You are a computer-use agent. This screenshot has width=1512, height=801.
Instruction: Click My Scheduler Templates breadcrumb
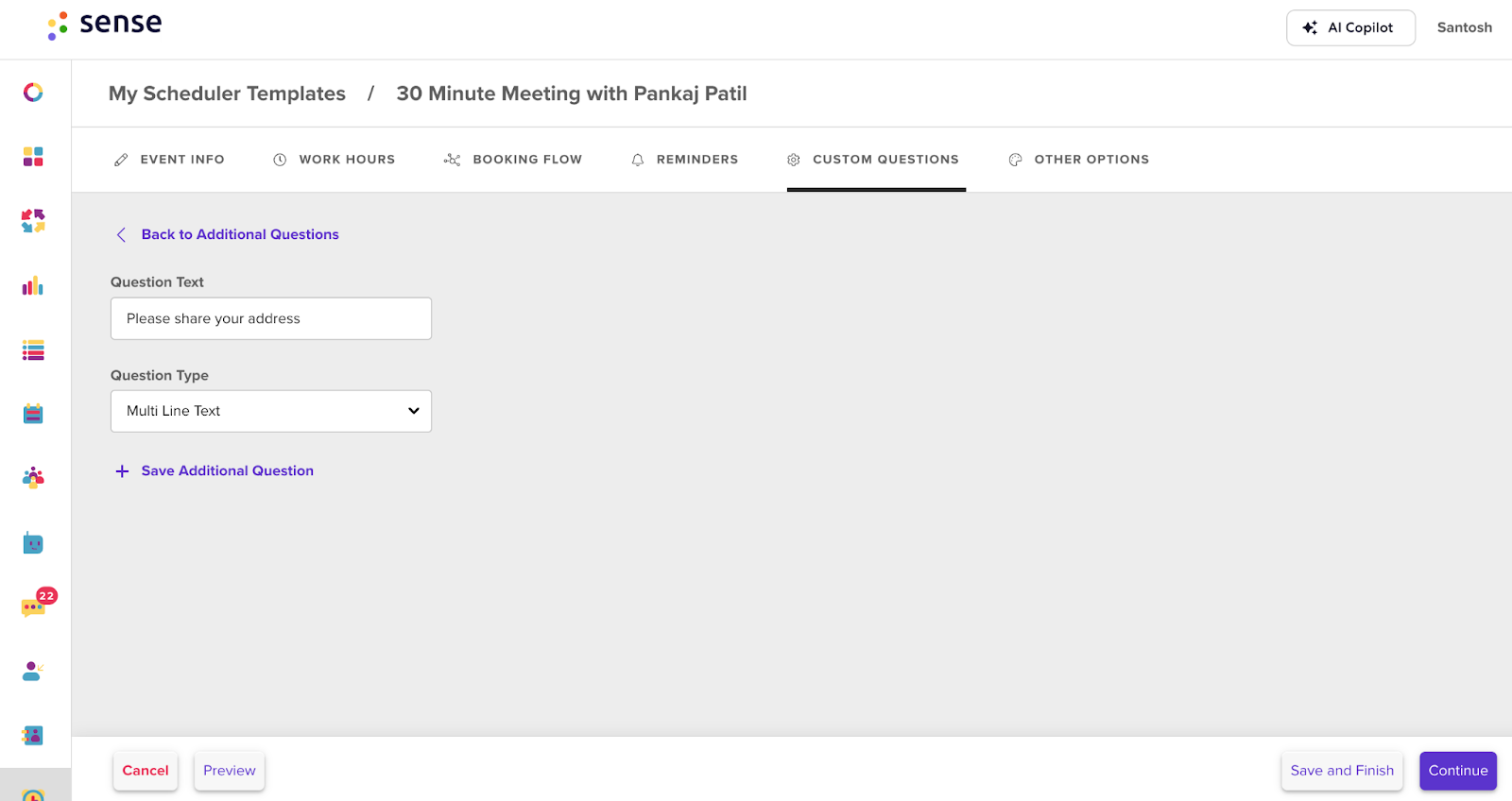(x=227, y=94)
